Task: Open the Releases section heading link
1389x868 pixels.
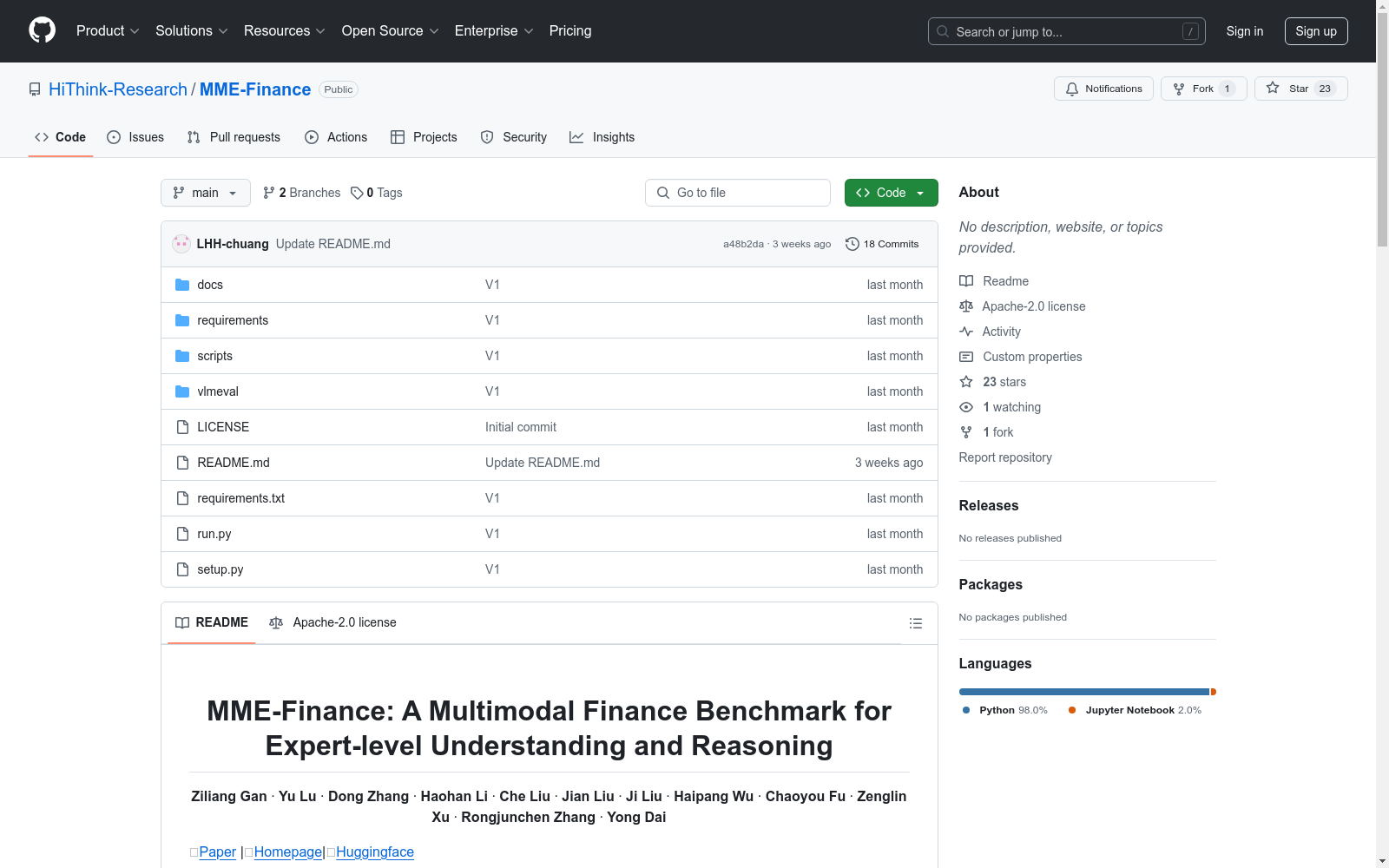Action: [989, 505]
